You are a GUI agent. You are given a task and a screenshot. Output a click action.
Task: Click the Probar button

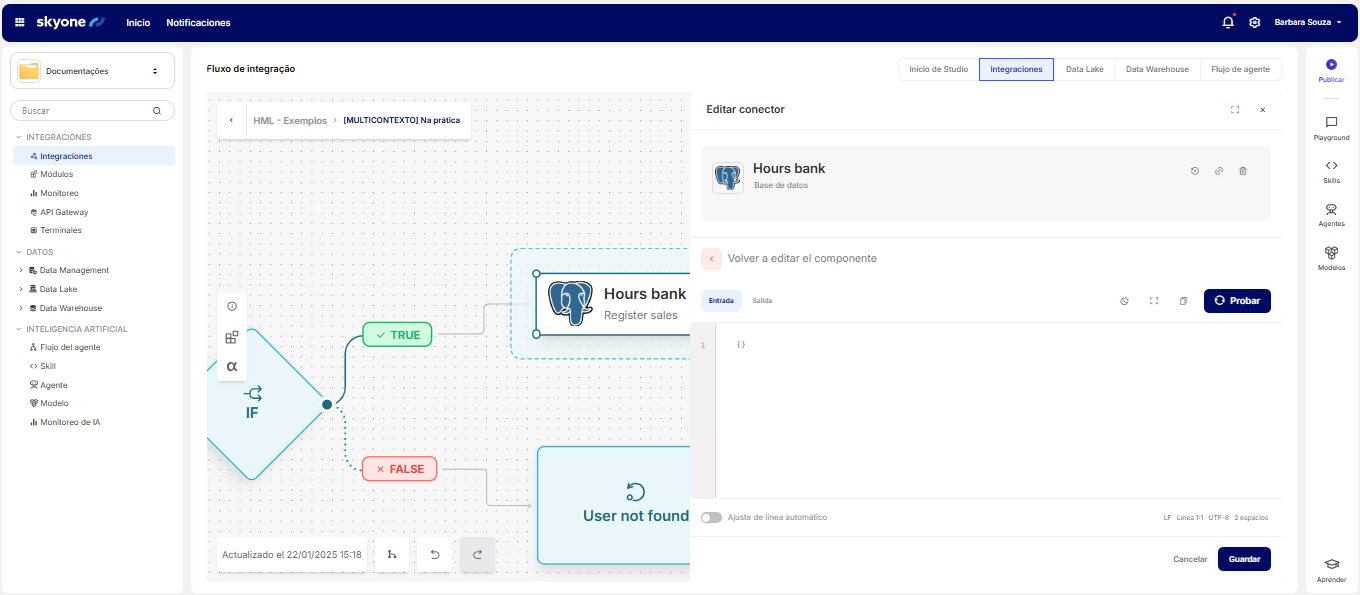(1237, 301)
